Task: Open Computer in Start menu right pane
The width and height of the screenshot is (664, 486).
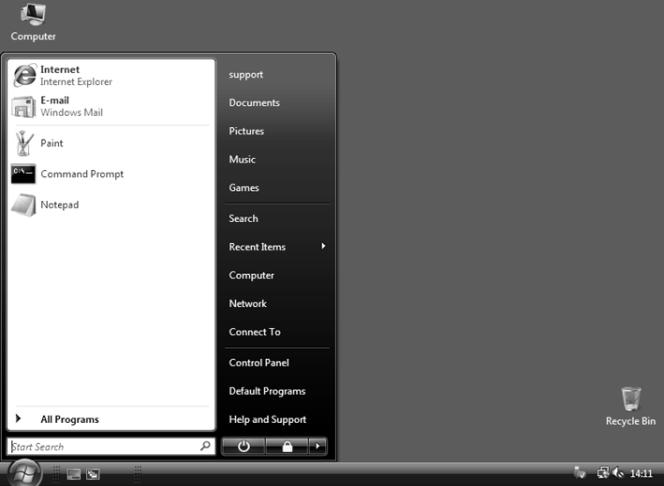Action: [x=252, y=275]
